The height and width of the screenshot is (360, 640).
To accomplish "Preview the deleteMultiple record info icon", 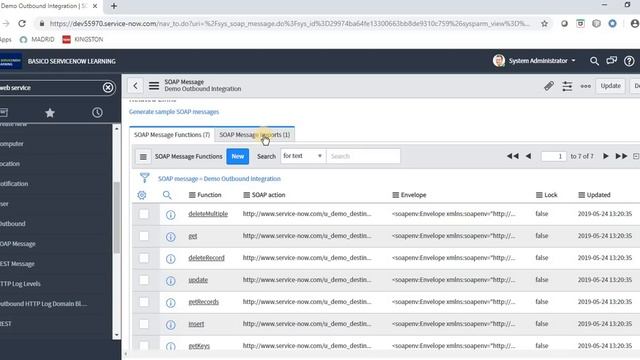I will click(x=171, y=214).
